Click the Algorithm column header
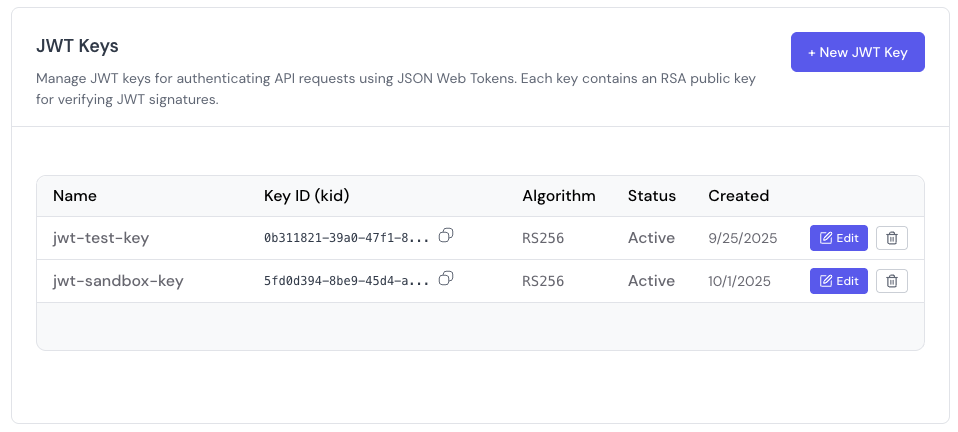This screenshot has height=432, width=958. [558, 196]
